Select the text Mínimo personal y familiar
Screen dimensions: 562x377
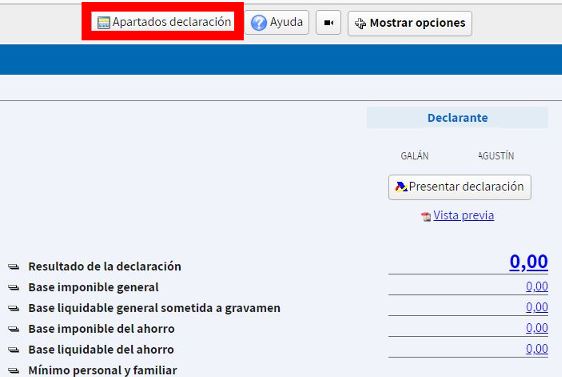coord(103,370)
